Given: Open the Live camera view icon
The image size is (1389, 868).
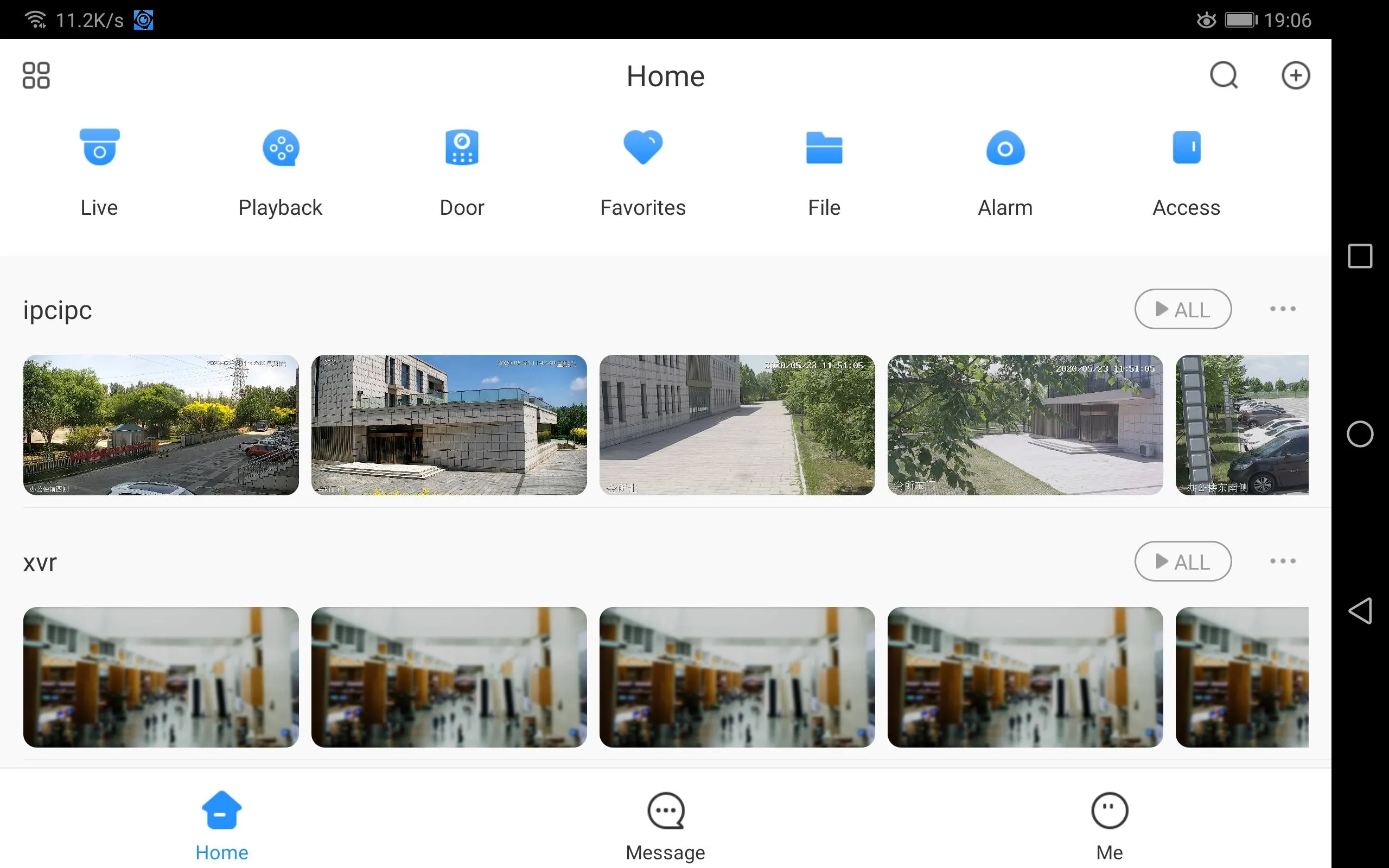Looking at the screenshot, I should pos(99,148).
